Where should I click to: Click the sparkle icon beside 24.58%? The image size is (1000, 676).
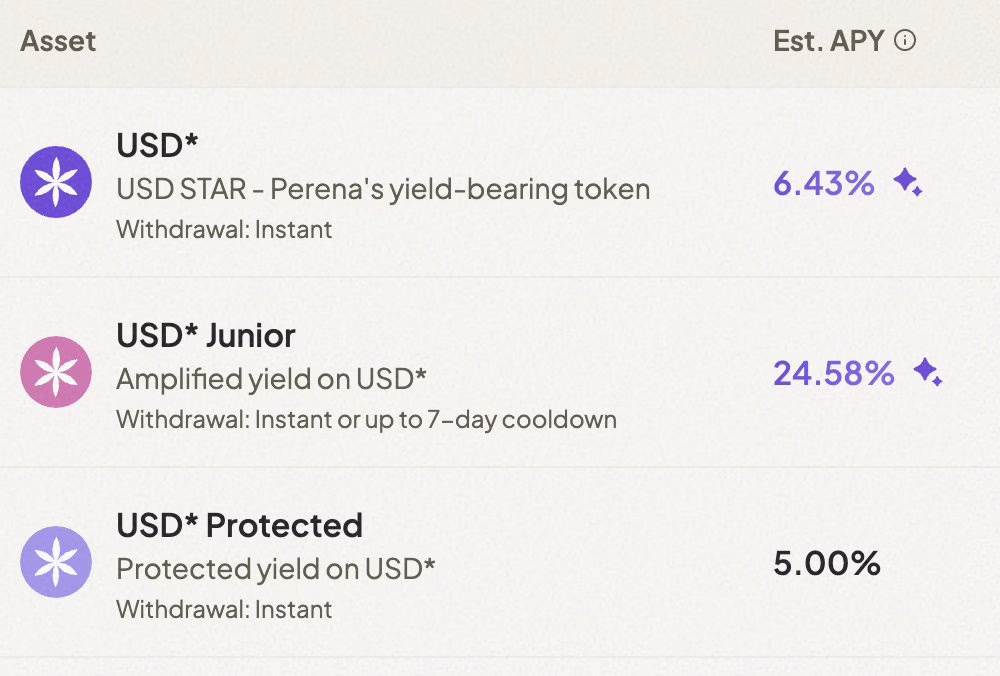(926, 370)
